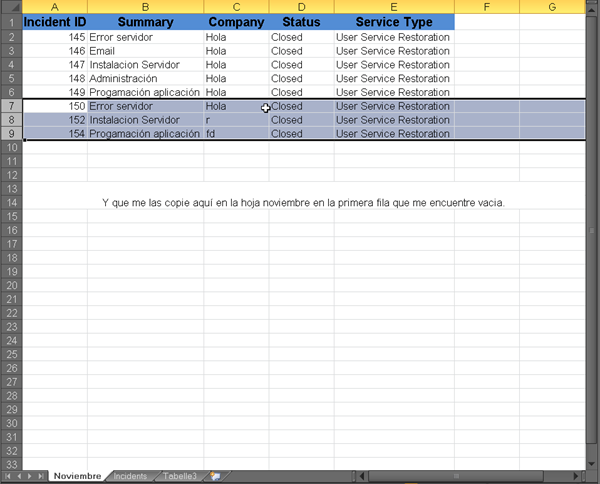
Task: Go to next sheet navigation arrow
Action: click(x=29, y=476)
